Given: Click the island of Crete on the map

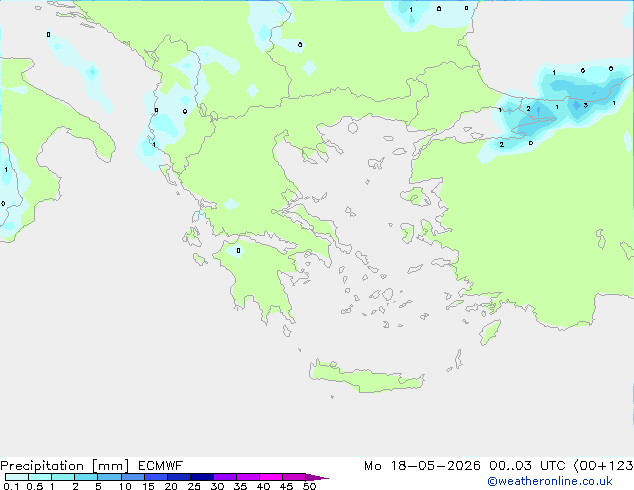Looking at the screenshot, I should click(366, 377).
